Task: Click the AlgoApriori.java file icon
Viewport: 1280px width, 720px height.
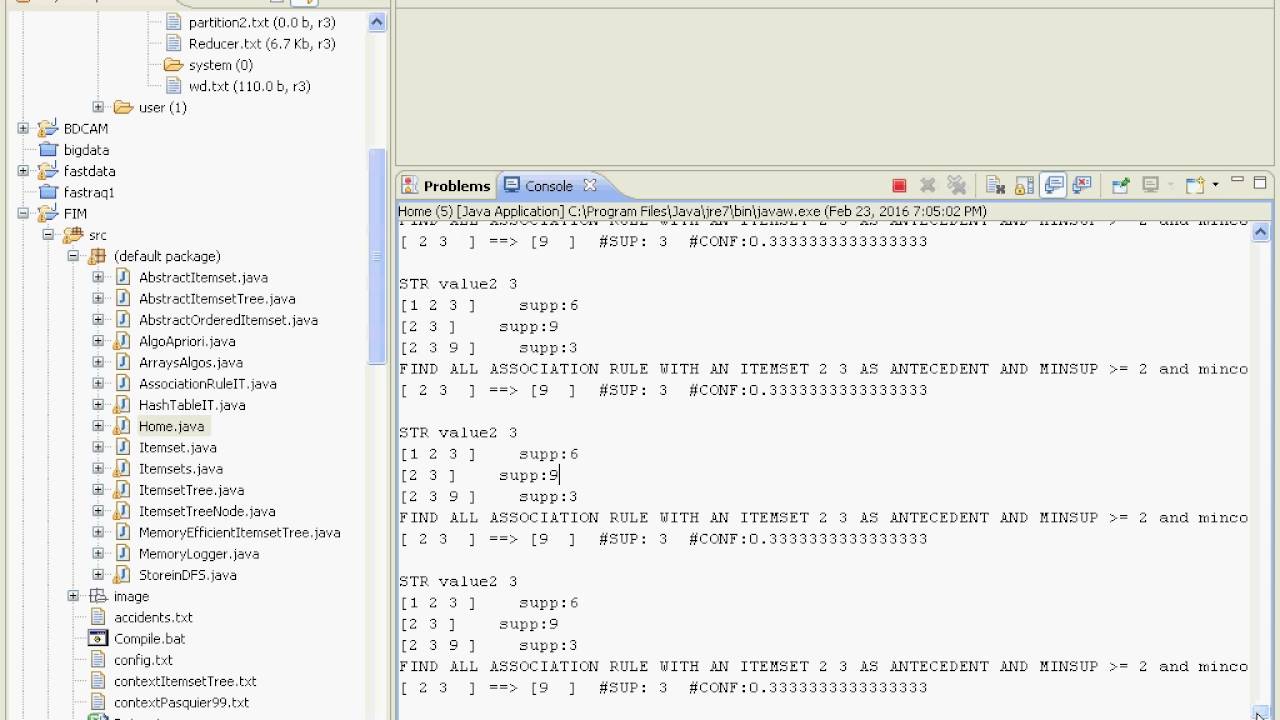Action: (x=122, y=341)
